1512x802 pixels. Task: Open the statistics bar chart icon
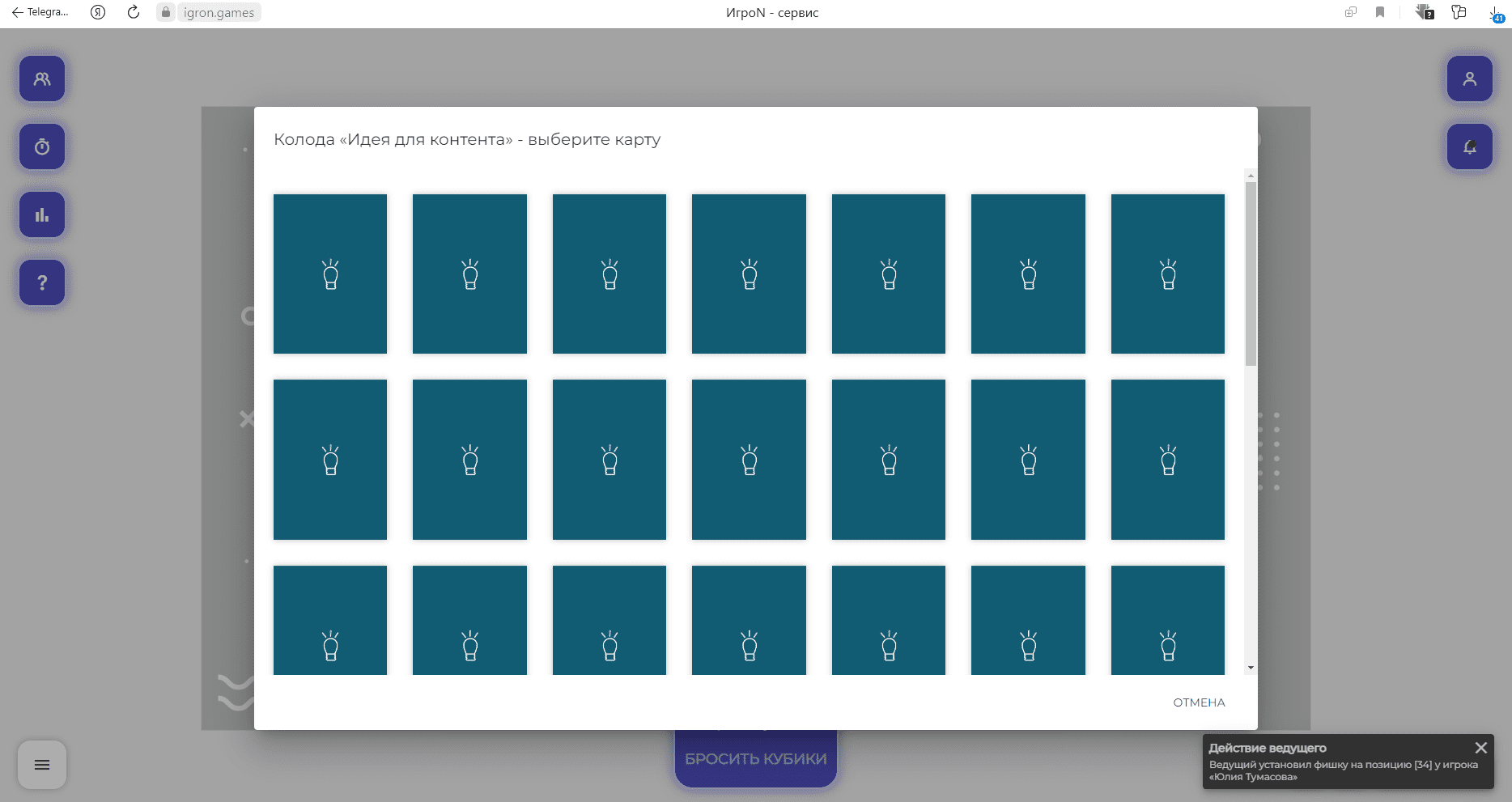pos(42,214)
